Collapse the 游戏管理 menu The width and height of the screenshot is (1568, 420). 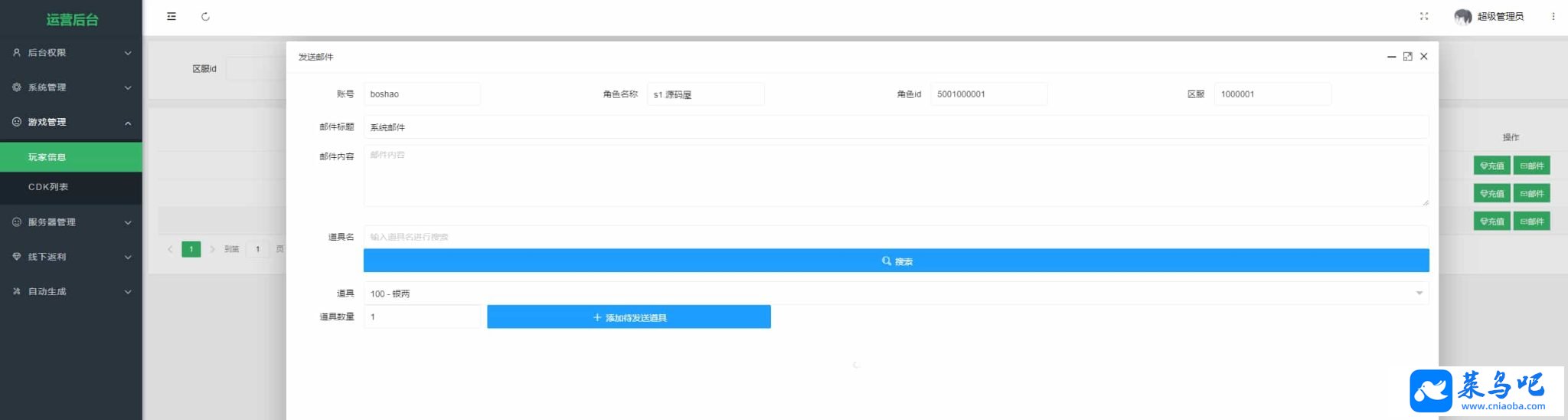pos(71,122)
